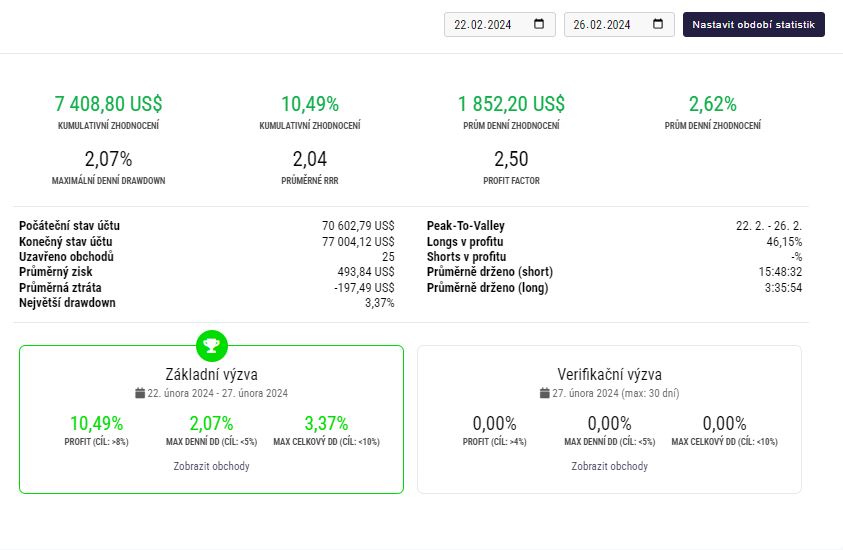Open Zobrazit obchody under Verifikační výzva
843x550 pixels.
point(610,466)
